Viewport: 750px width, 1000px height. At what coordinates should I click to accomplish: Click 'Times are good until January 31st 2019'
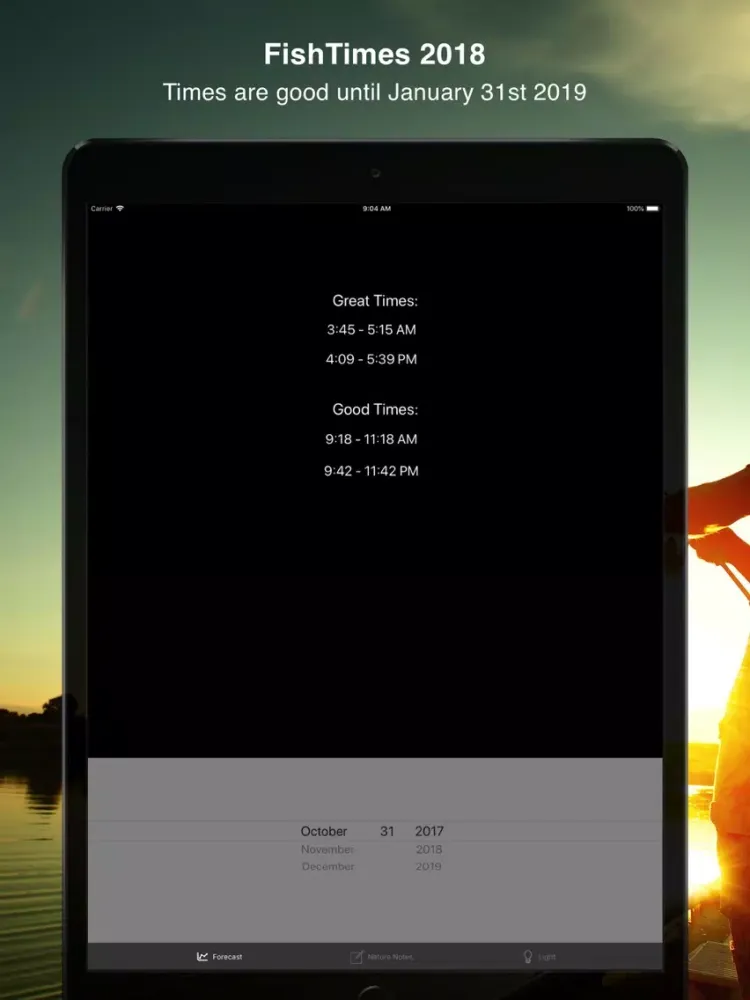click(x=374, y=92)
